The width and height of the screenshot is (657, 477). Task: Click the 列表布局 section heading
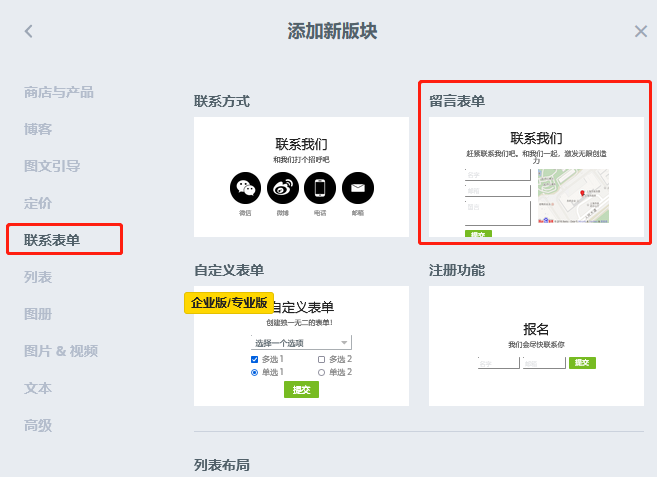[x=222, y=465]
